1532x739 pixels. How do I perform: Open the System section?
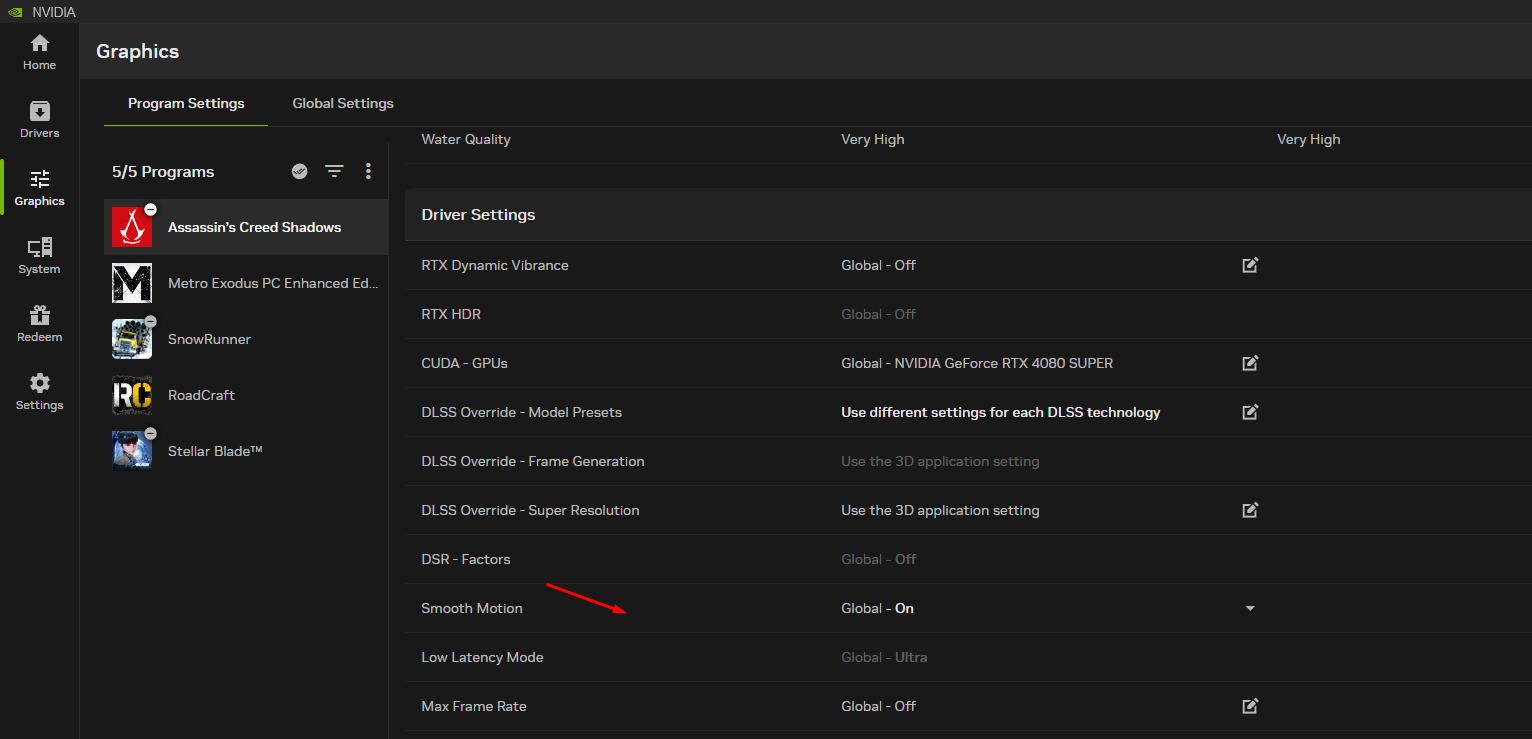[39, 256]
